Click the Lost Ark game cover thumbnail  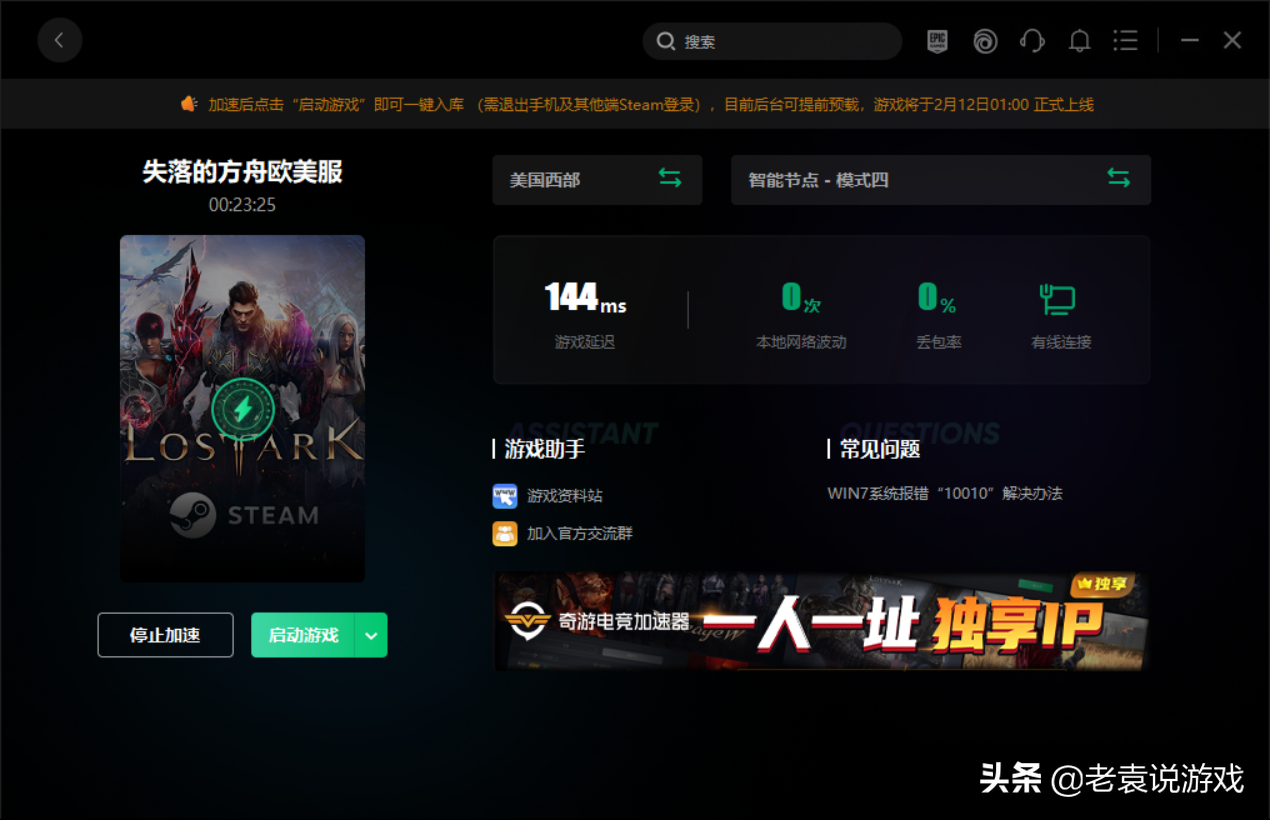[242, 408]
